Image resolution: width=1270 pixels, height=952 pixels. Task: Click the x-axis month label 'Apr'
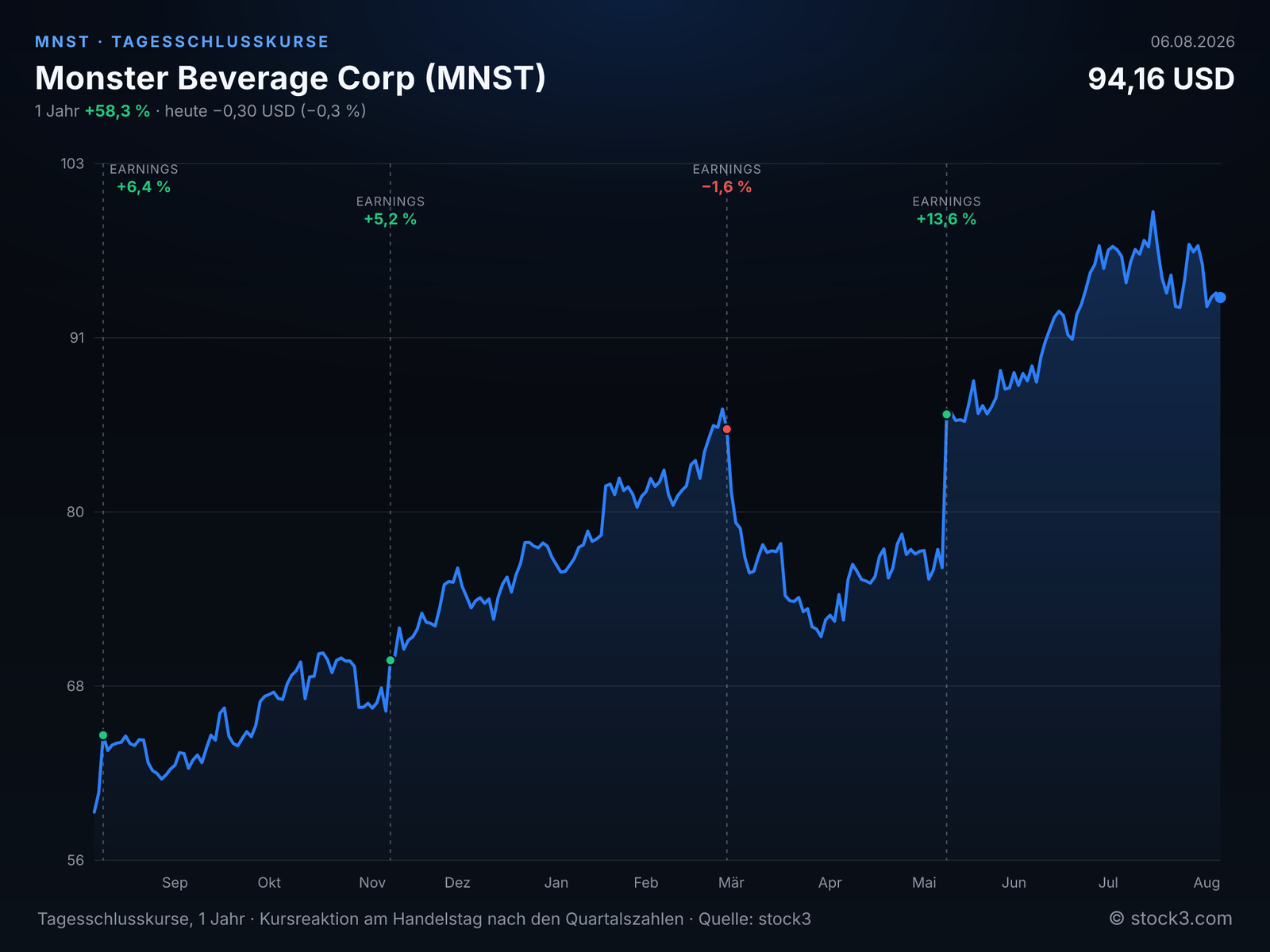click(x=829, y=883)
